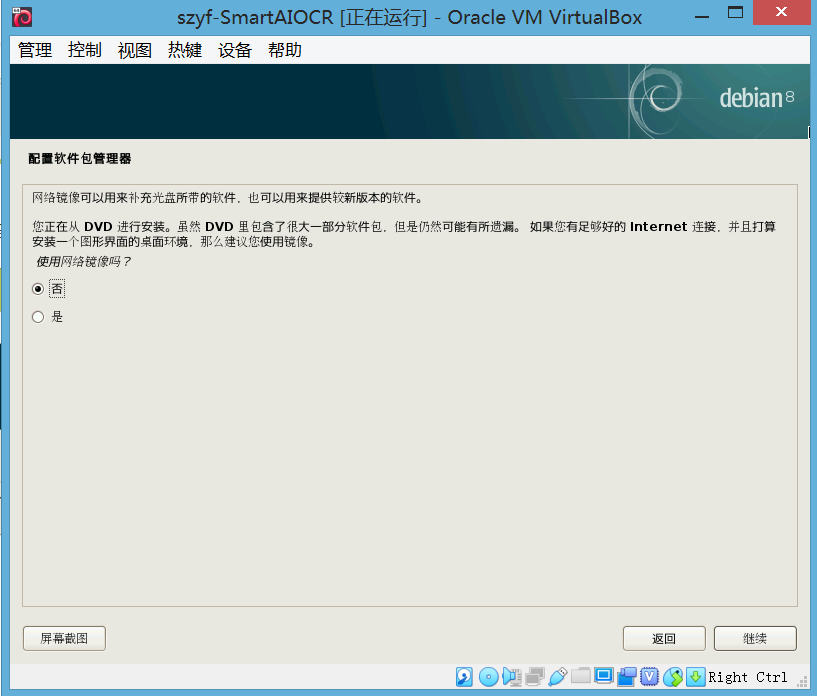Click the 屏幕截图 screenshot button
817x696 pixels.
click(64, 638)
